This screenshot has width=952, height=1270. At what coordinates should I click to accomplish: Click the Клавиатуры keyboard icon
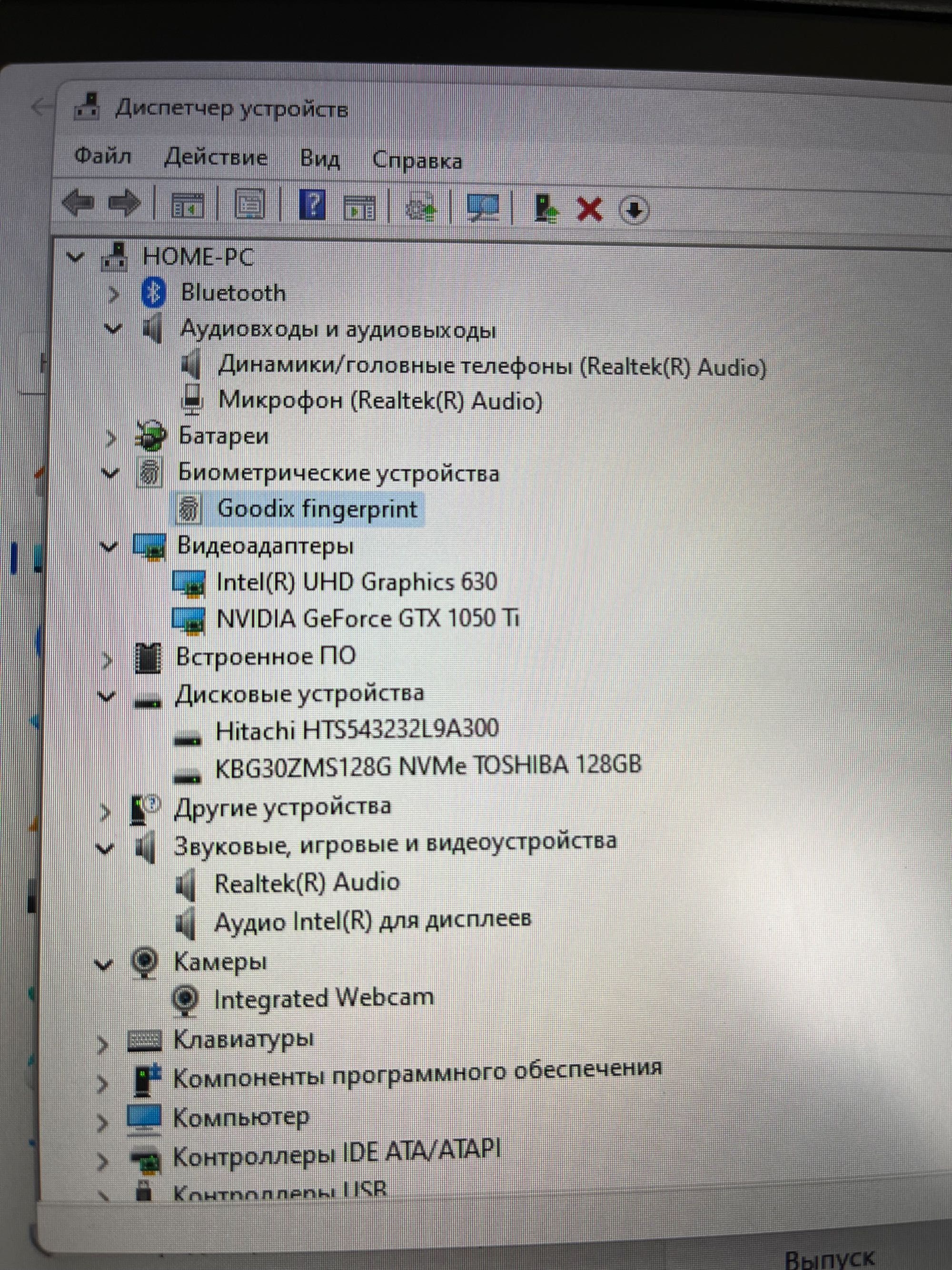pos(144,1040)
